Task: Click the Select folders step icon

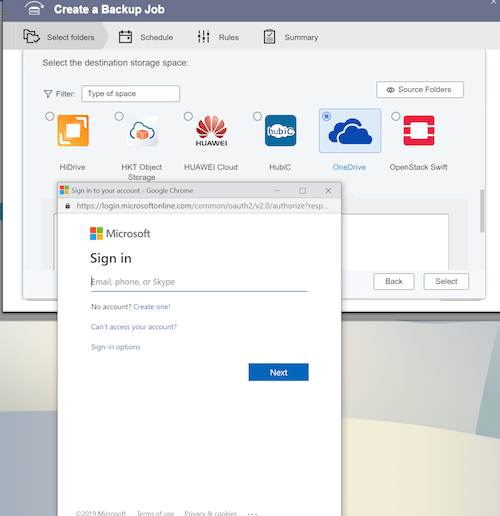Action: click(31, 36)
